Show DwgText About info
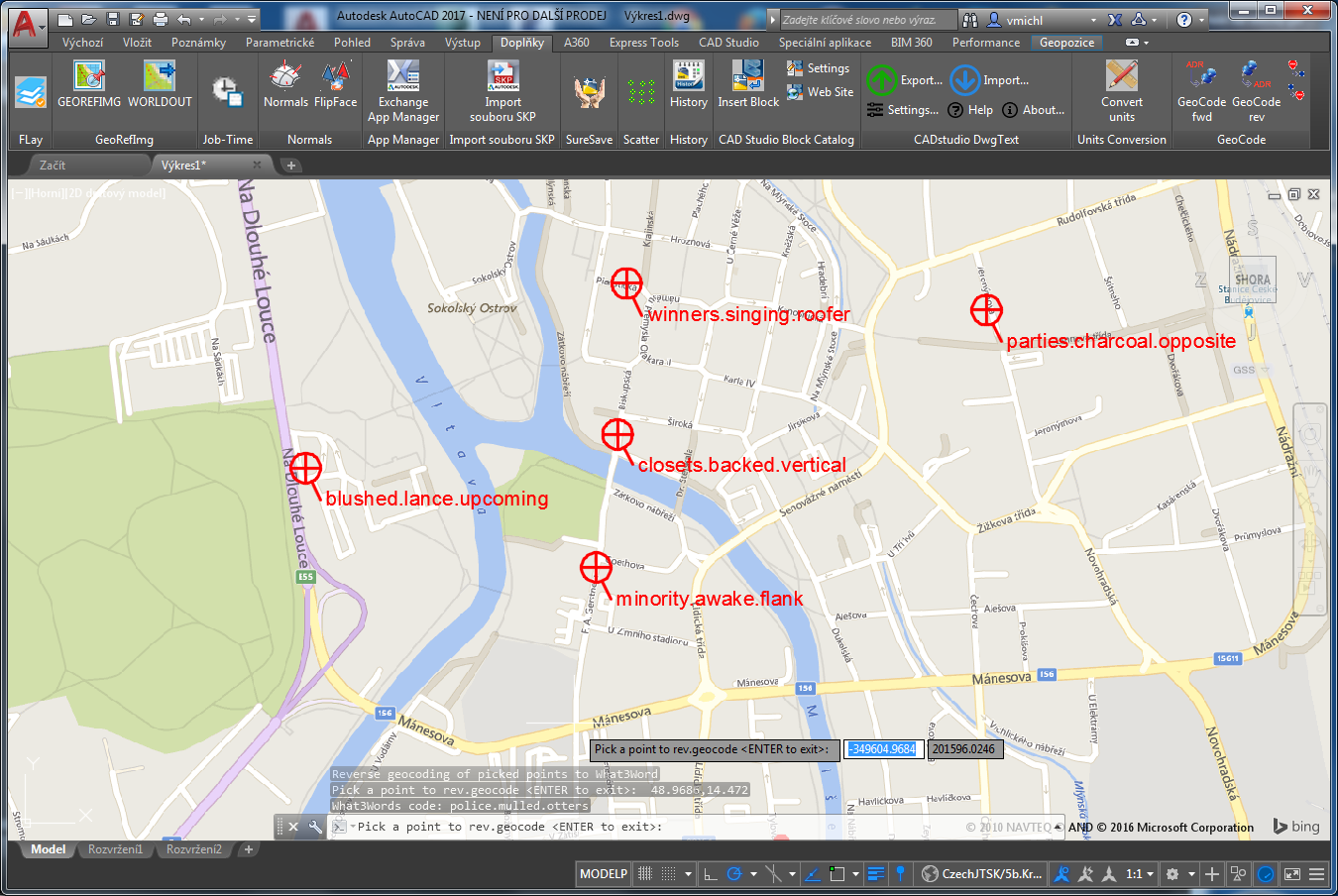Image resolution: width=1338 pixels, height=896 pixels. [x=1034, y=110]
